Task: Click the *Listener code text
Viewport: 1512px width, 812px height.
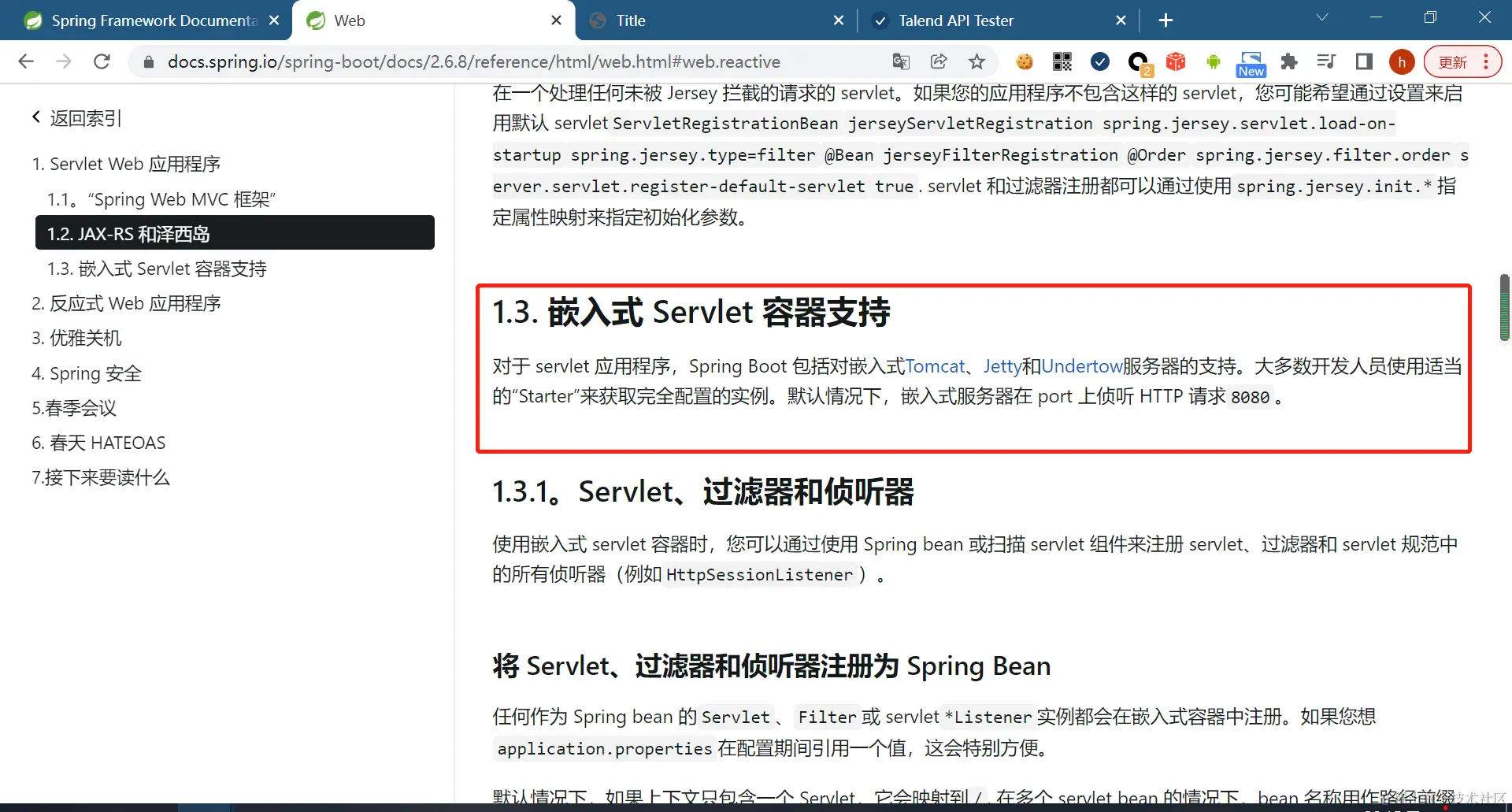Action: coord(988,717)
